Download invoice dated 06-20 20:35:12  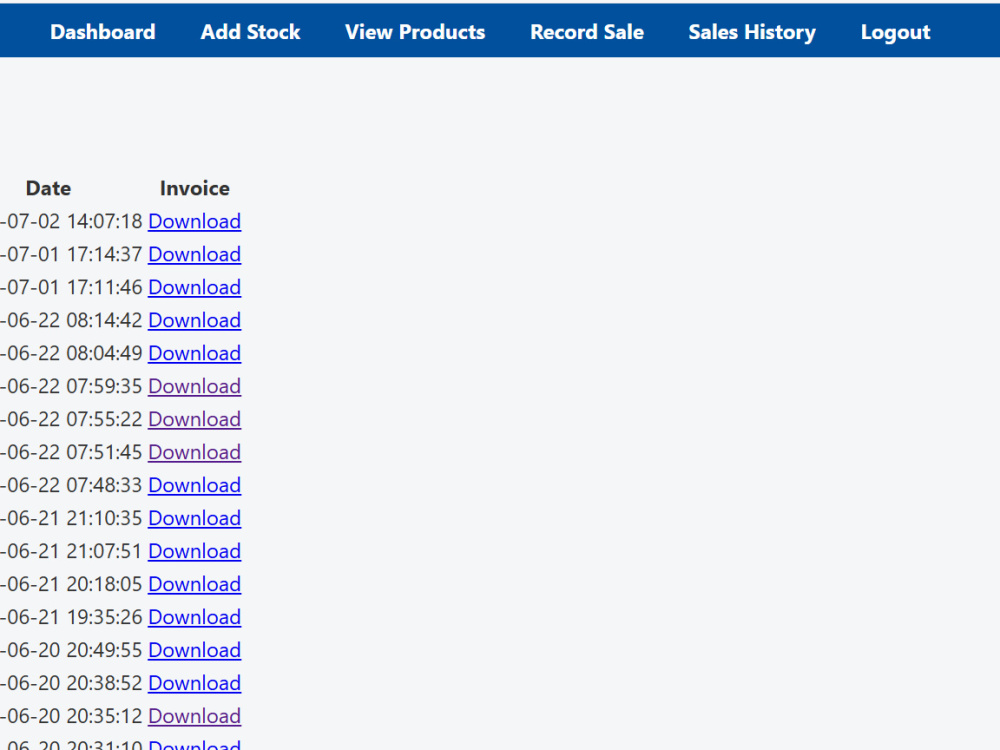point(195,716)
